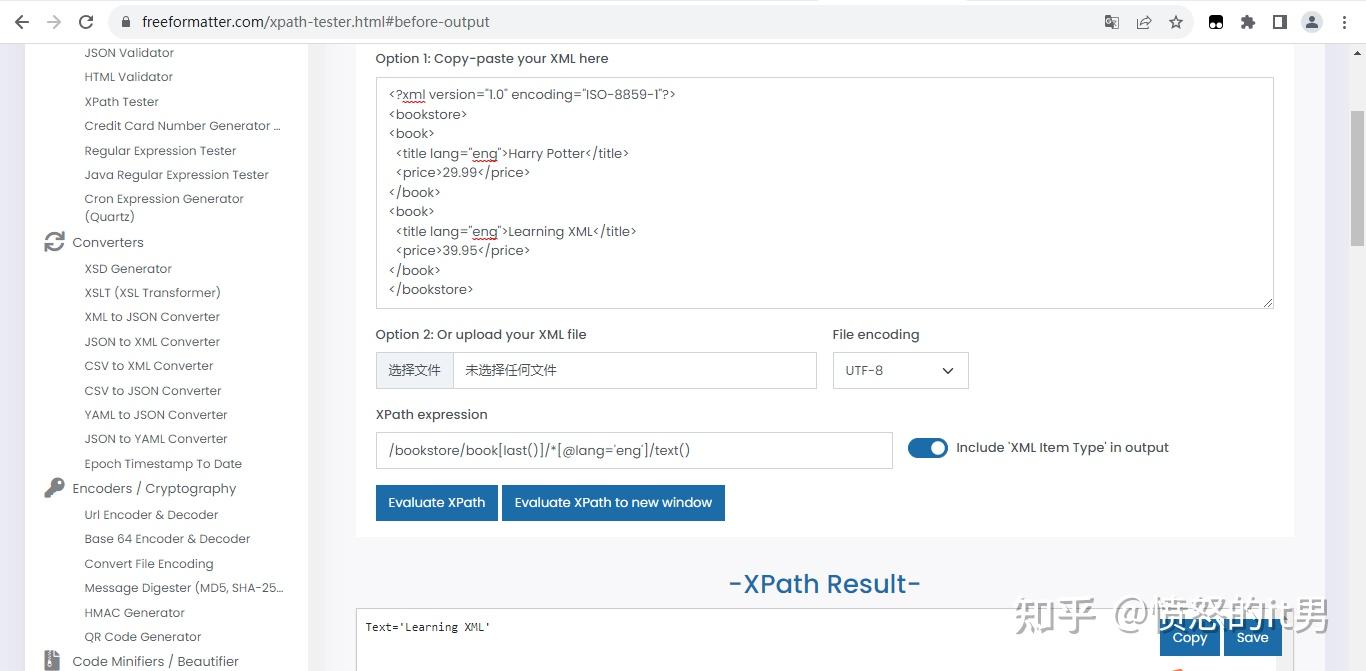Bookmark this page using the star icon

(x=1176, y=21)
